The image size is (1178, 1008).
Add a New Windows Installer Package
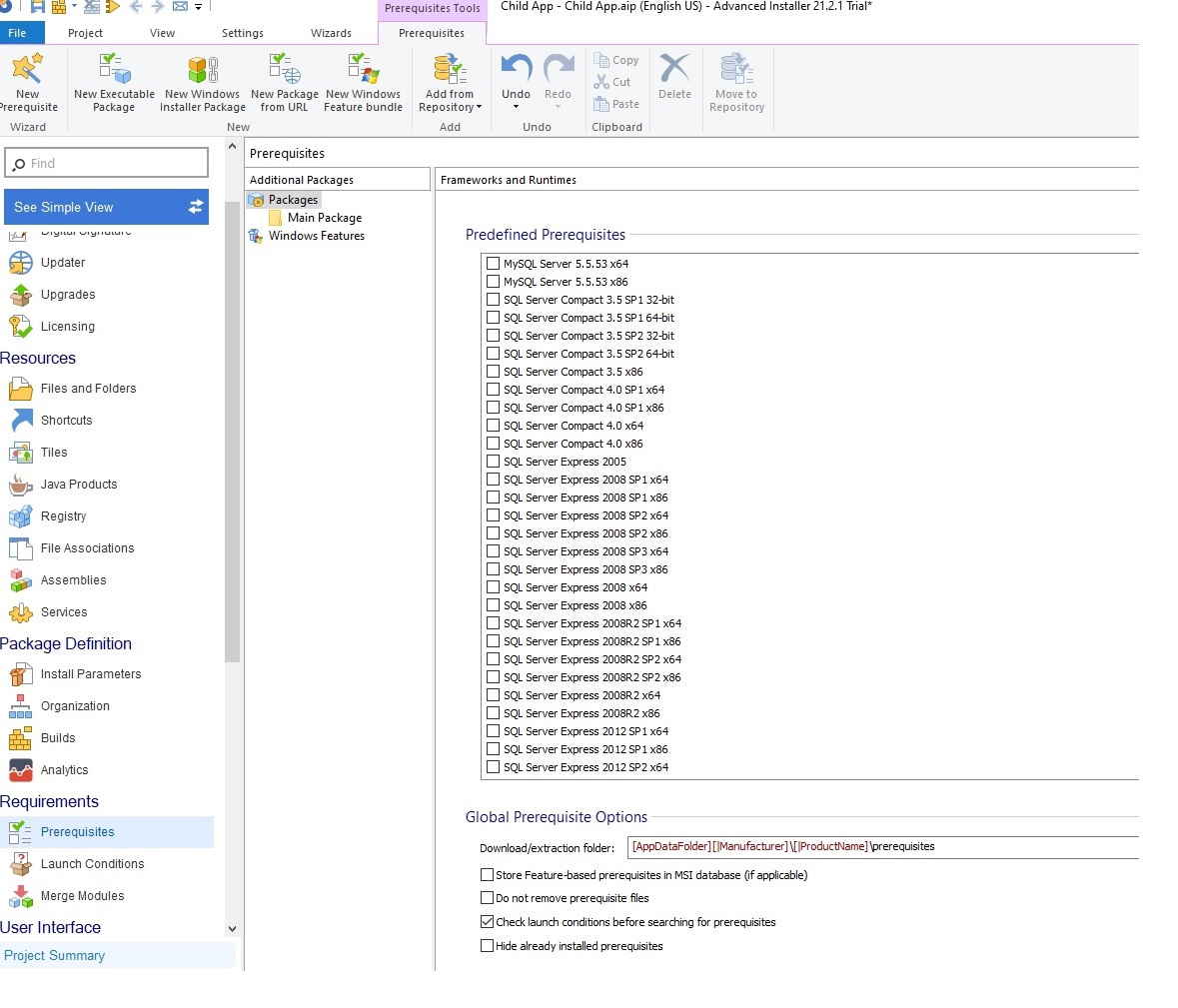point(202,83)
